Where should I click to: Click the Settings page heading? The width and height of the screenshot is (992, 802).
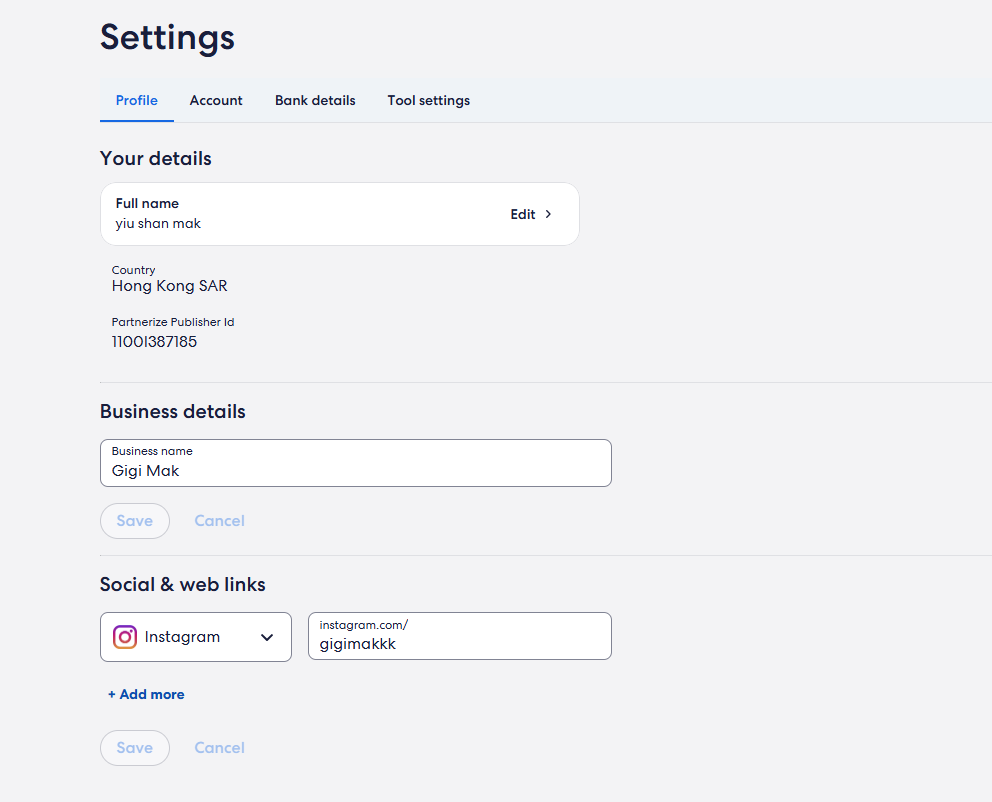(167, 37)
